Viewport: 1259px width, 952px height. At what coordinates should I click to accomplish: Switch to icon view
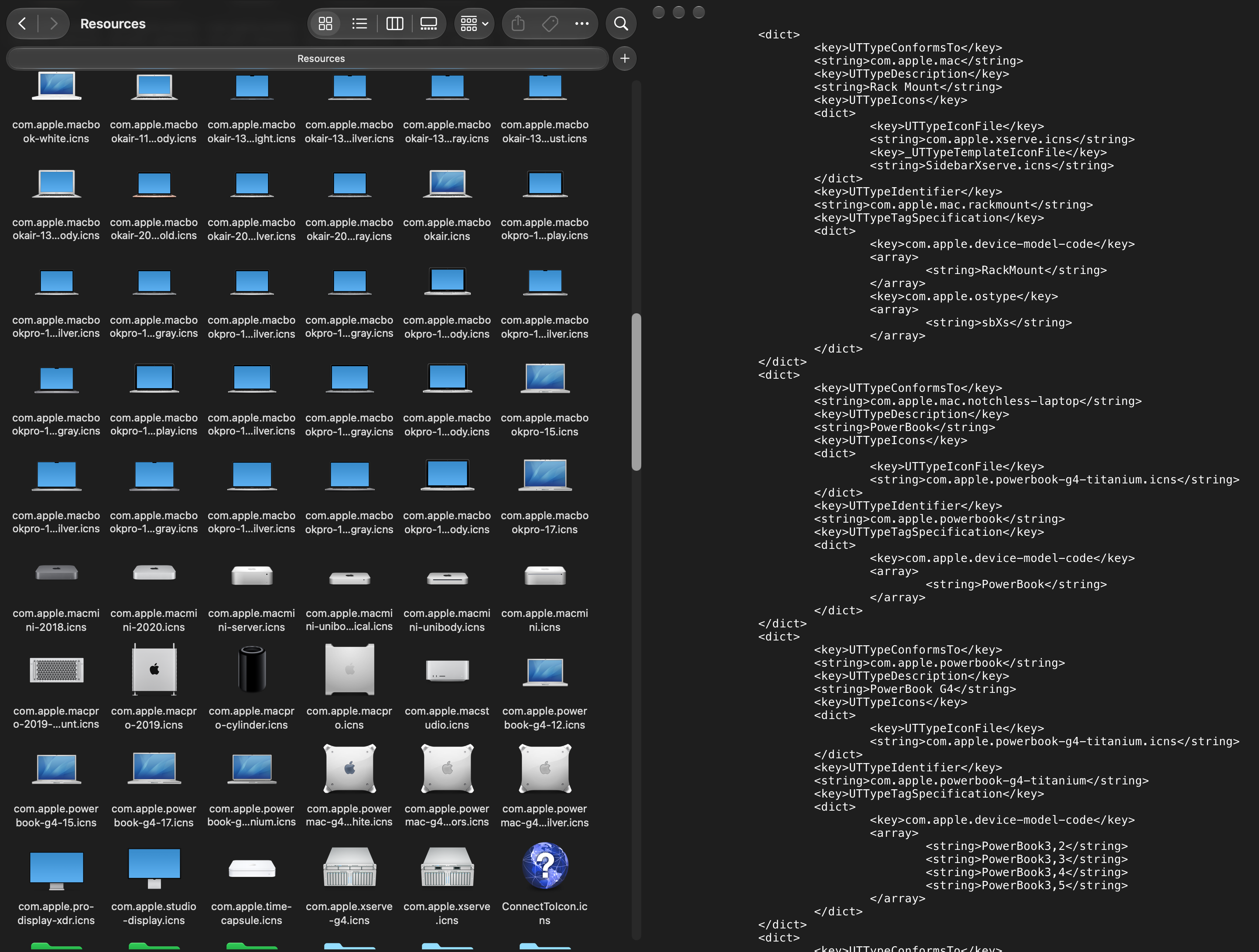(325, 24)
